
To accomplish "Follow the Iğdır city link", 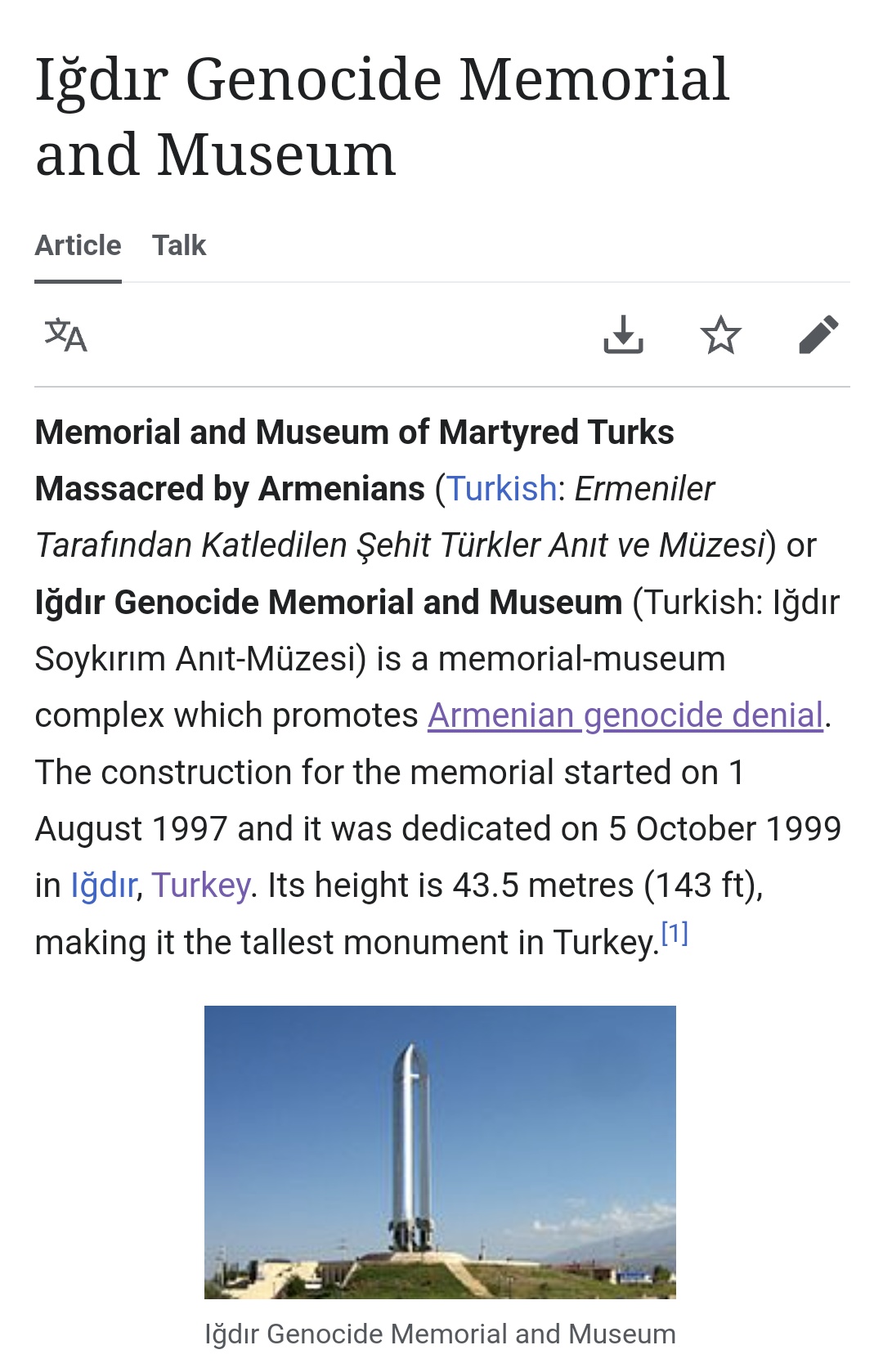I will click(x=103, y=886).
